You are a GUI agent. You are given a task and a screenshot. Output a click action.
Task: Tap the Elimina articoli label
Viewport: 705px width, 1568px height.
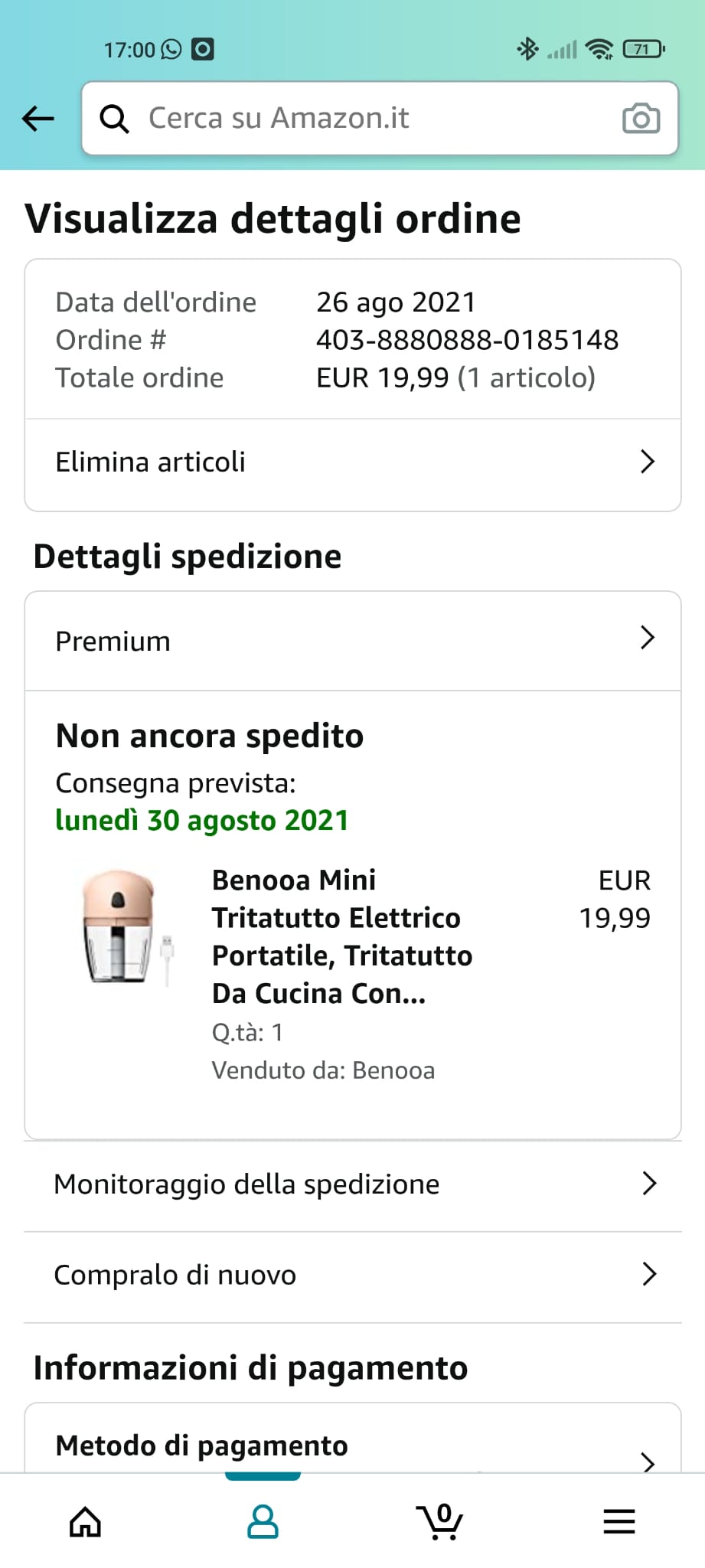click(151, 462)
